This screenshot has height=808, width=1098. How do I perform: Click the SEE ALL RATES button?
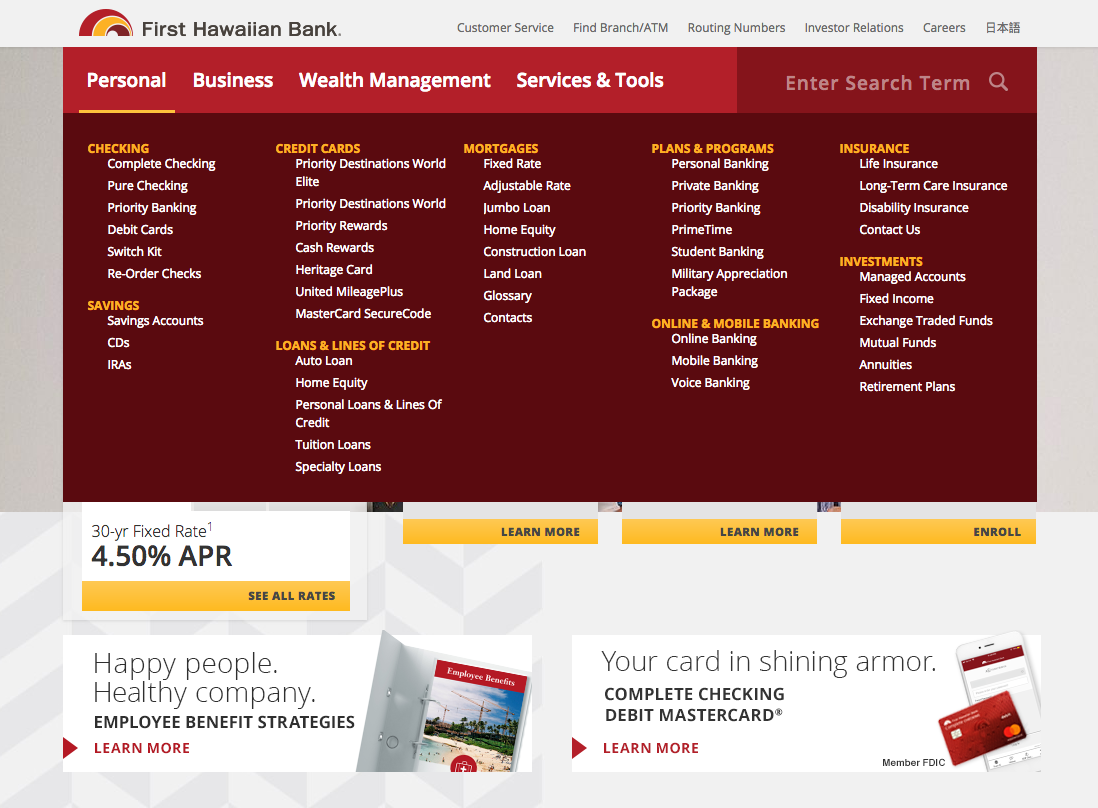[216, 596]
